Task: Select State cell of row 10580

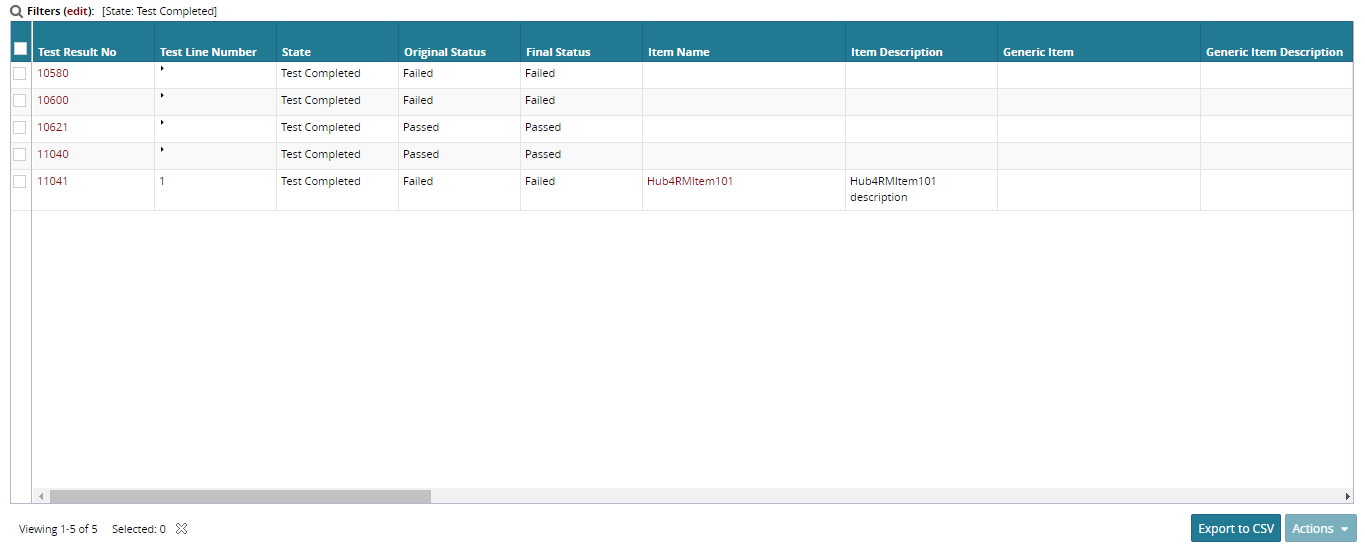Action: [x=337, y=74]
